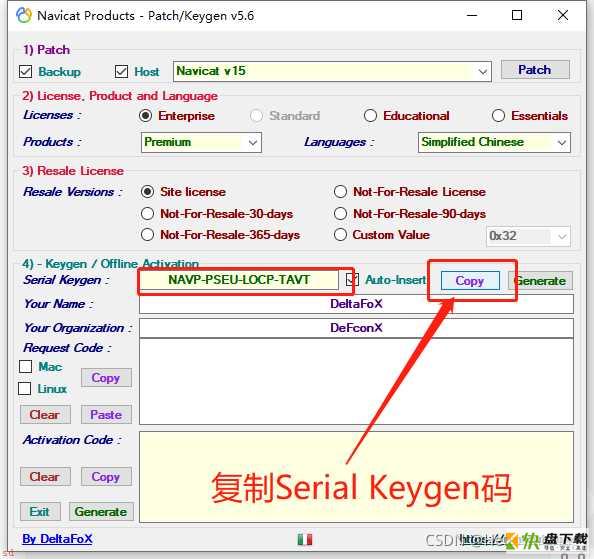Expand the Products Premium dropdown

[201, 142]
